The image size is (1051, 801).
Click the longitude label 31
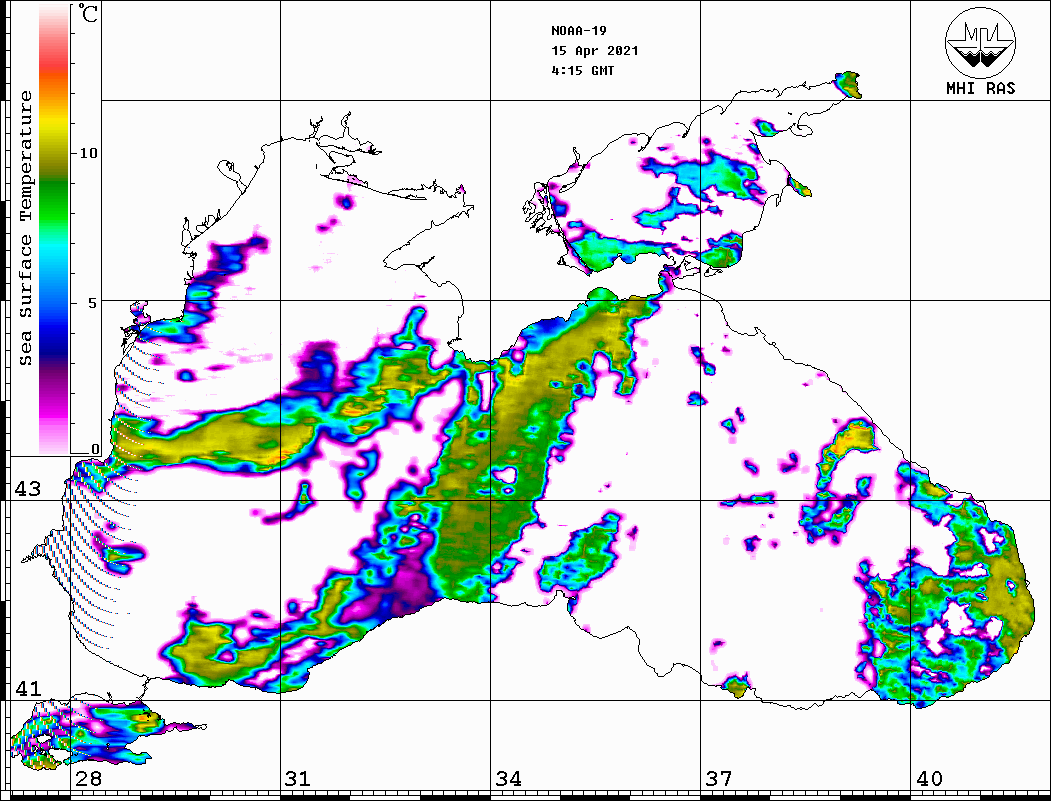[298, 779]
